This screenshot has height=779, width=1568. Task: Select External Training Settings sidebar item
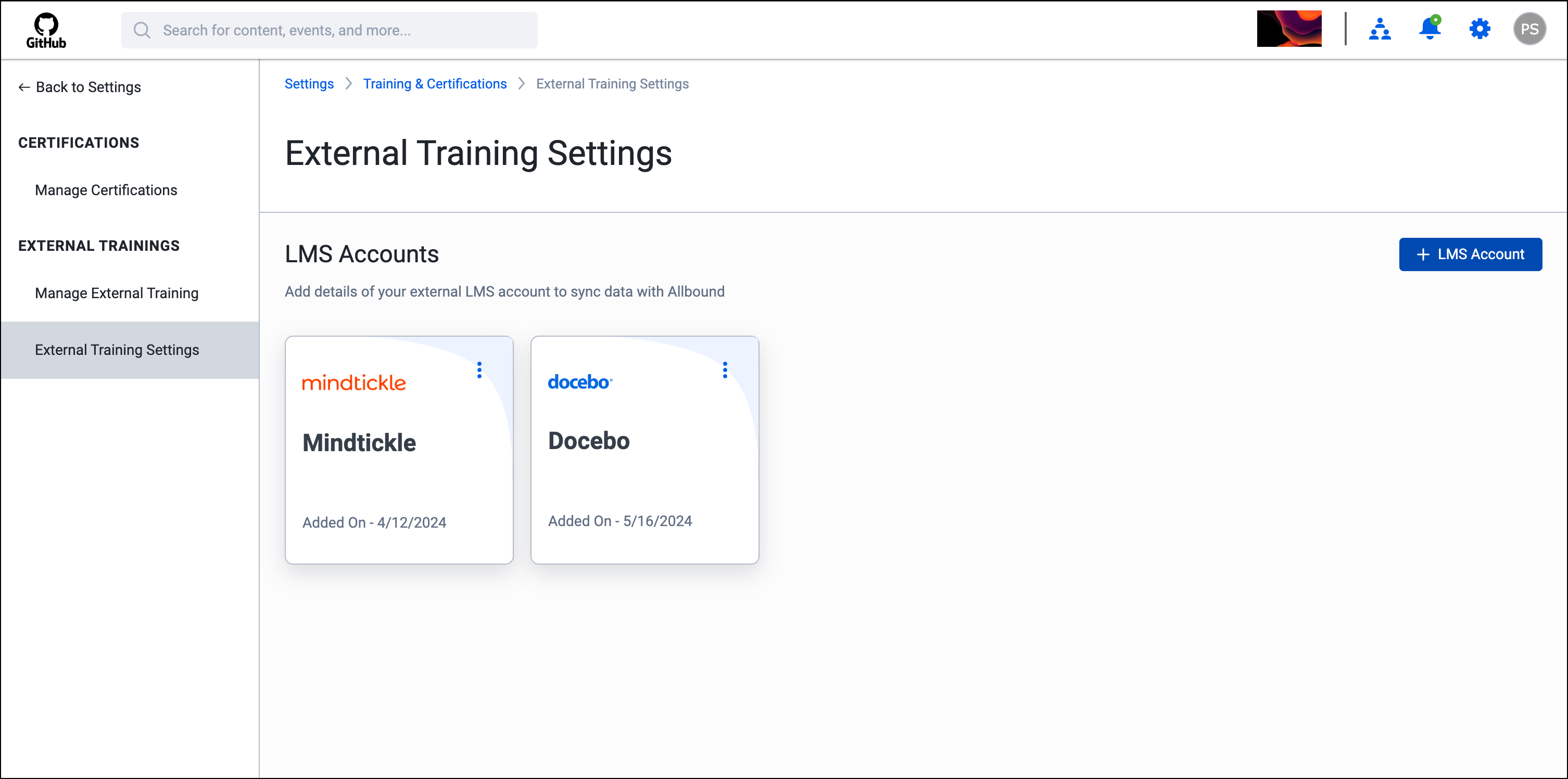point(130,350)
